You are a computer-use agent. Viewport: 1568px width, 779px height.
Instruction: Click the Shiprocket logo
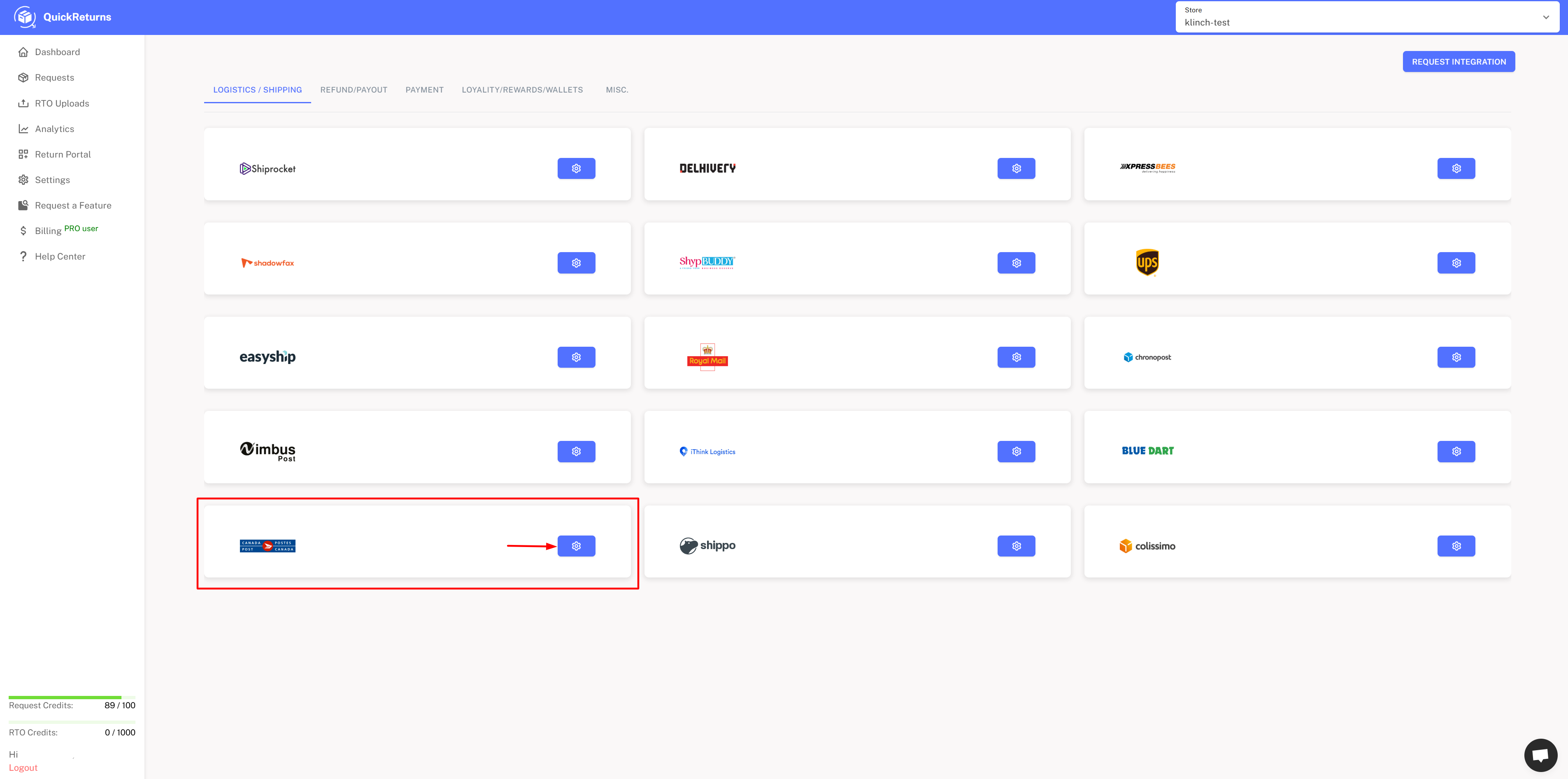[x=267, y=169]
